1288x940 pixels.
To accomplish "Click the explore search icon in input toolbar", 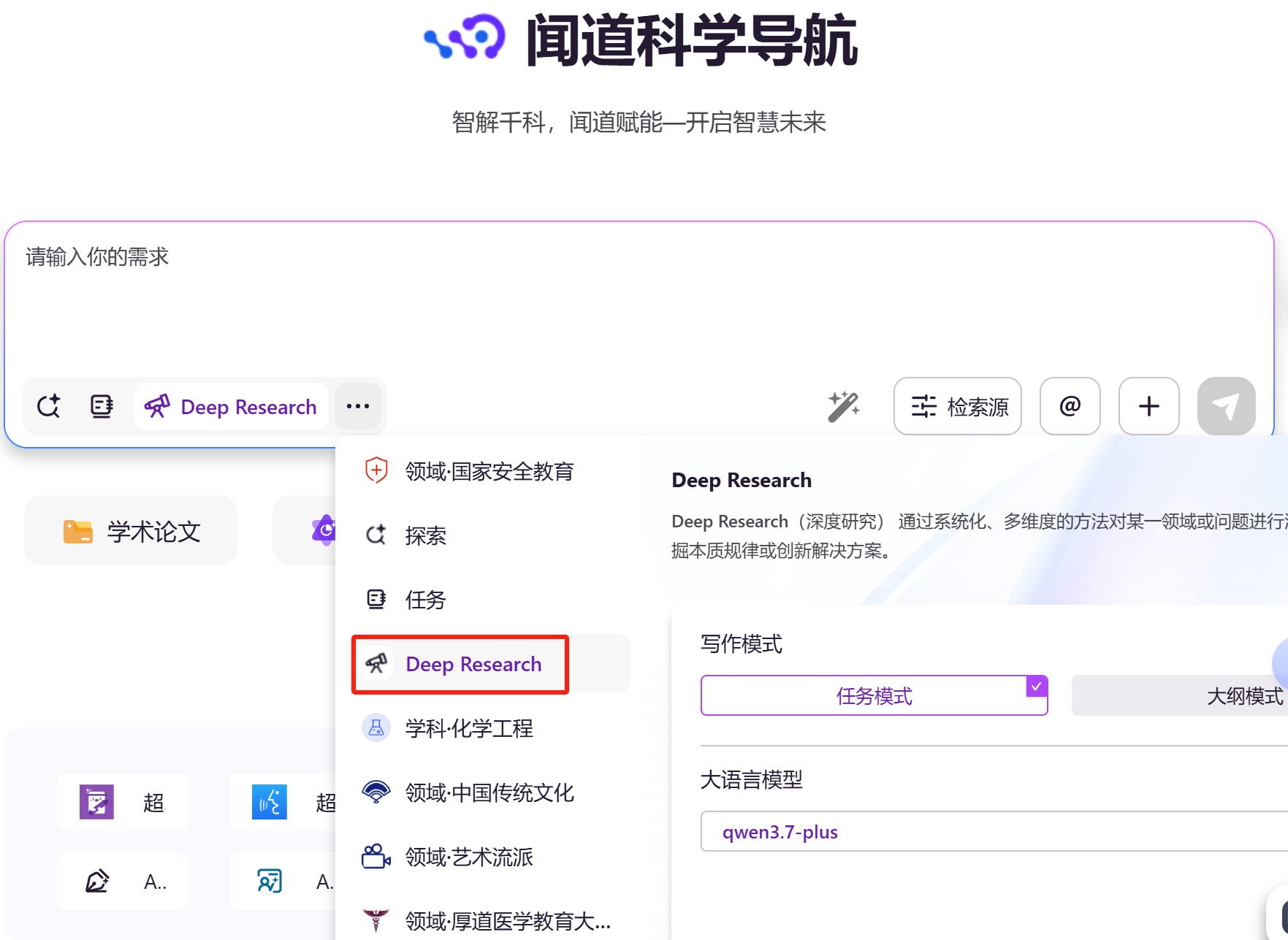I will (49, 406).
